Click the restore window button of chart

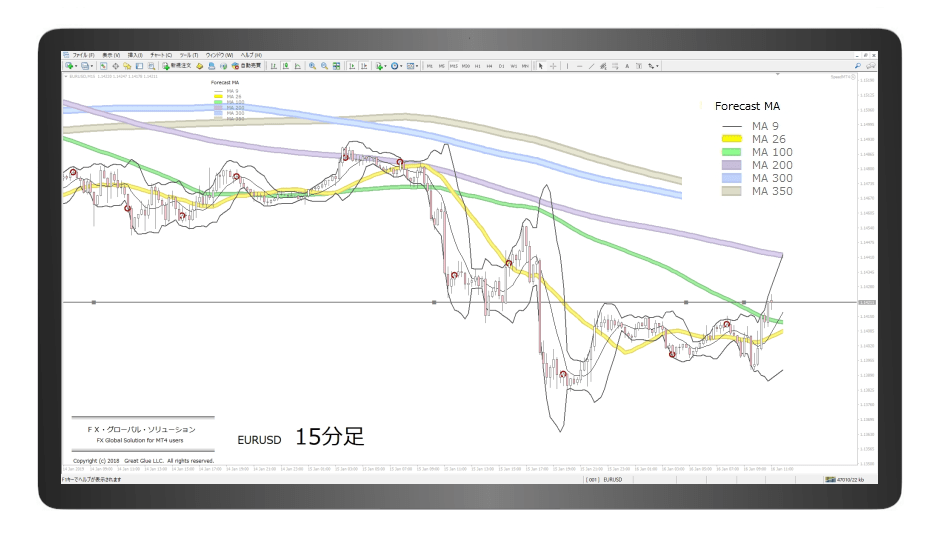click(866, 55)
